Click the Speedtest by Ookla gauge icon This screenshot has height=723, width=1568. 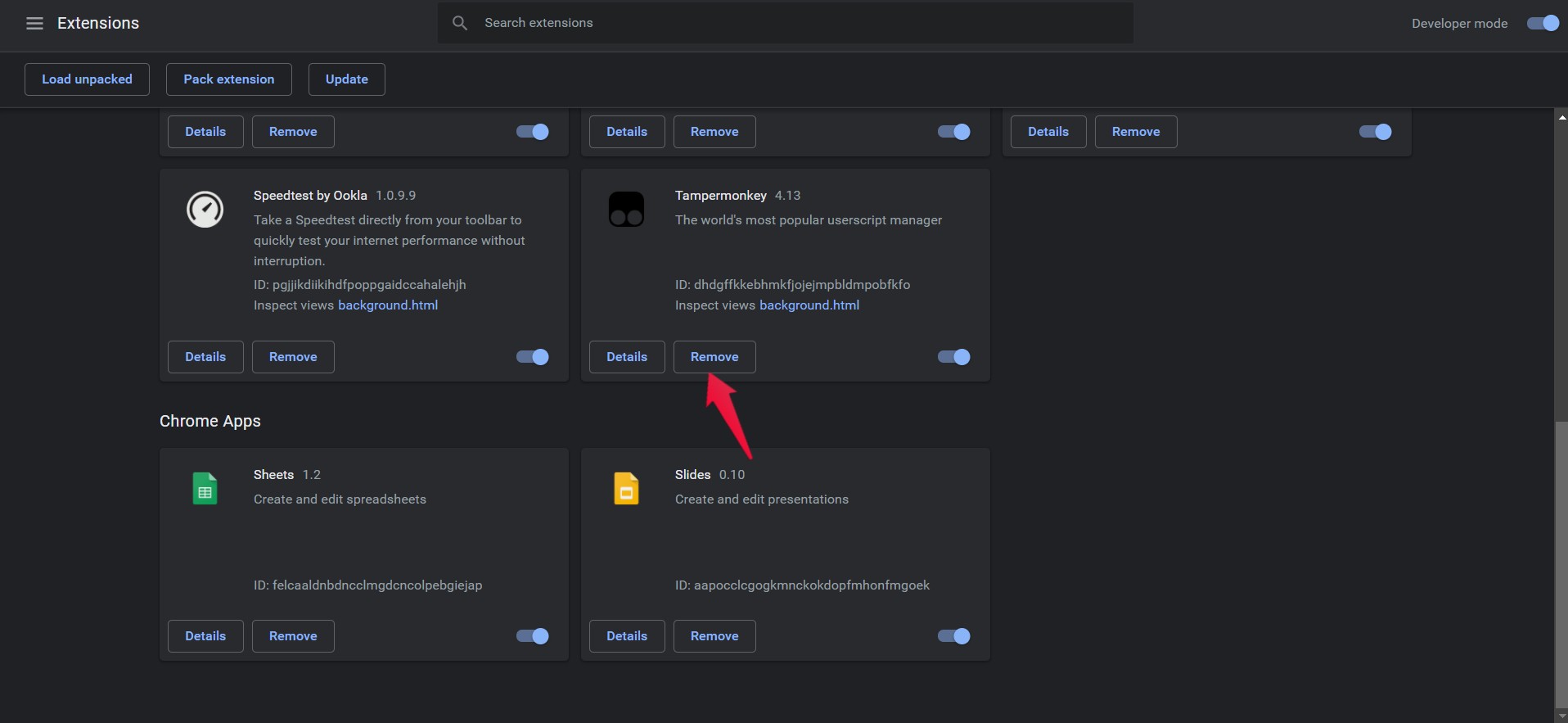point(205,210)
